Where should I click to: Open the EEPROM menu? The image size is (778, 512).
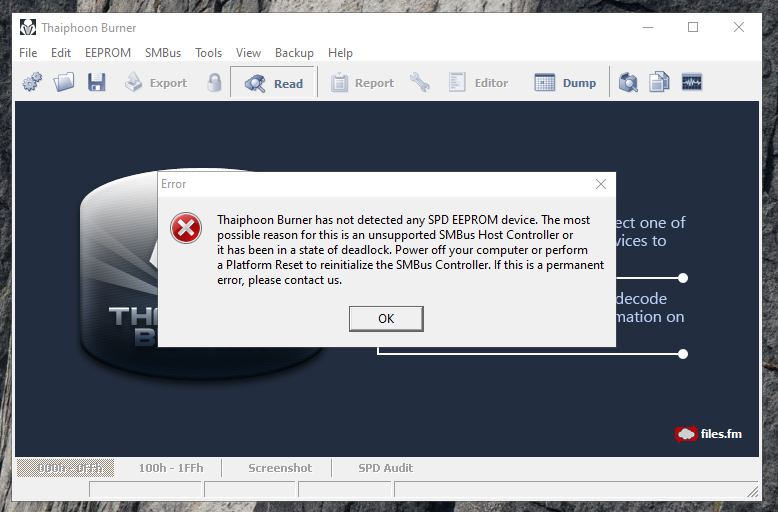108,53
